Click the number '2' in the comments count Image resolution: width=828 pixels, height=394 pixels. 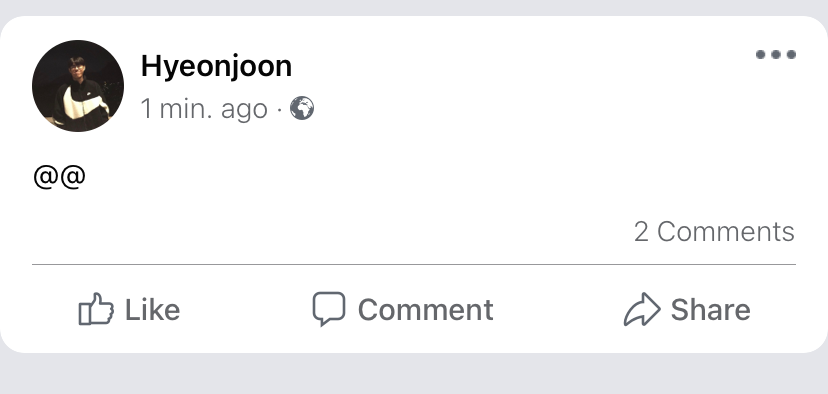[x=641, y=232]
